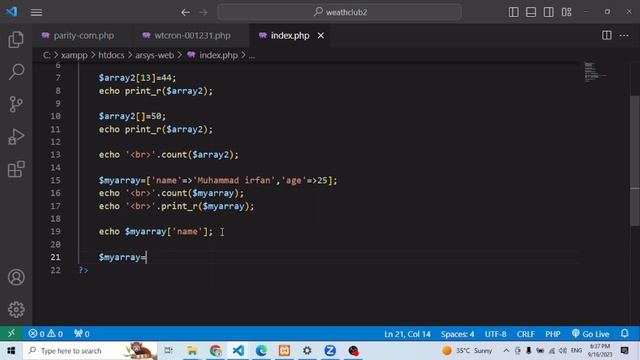Open the 35°C Sunny weather widget
This screenshot has width=640, height=360.
(467, 351)
